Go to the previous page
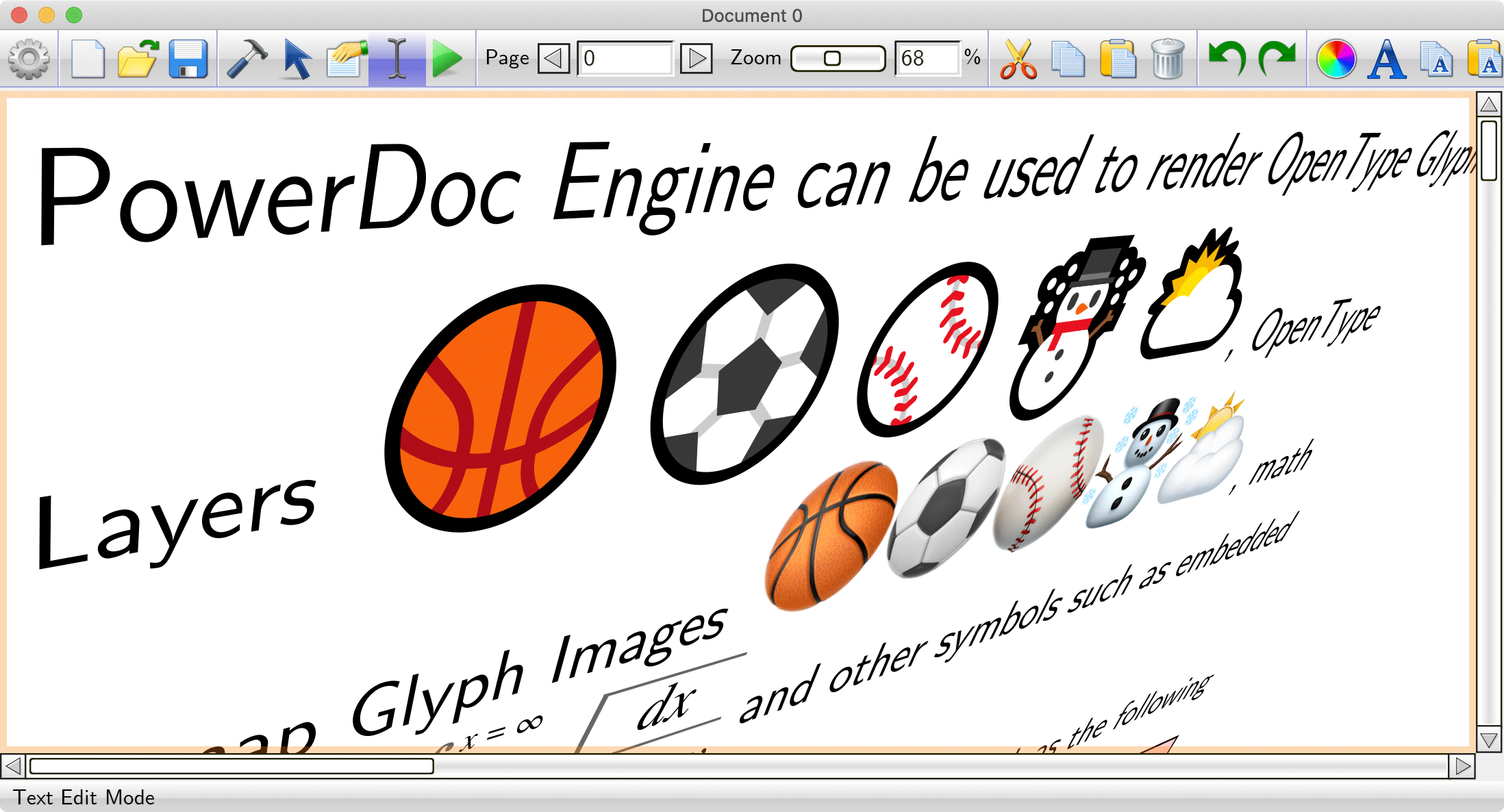Image resolution: width=1504 pixels, height=812 pixels. click(553, 58)
